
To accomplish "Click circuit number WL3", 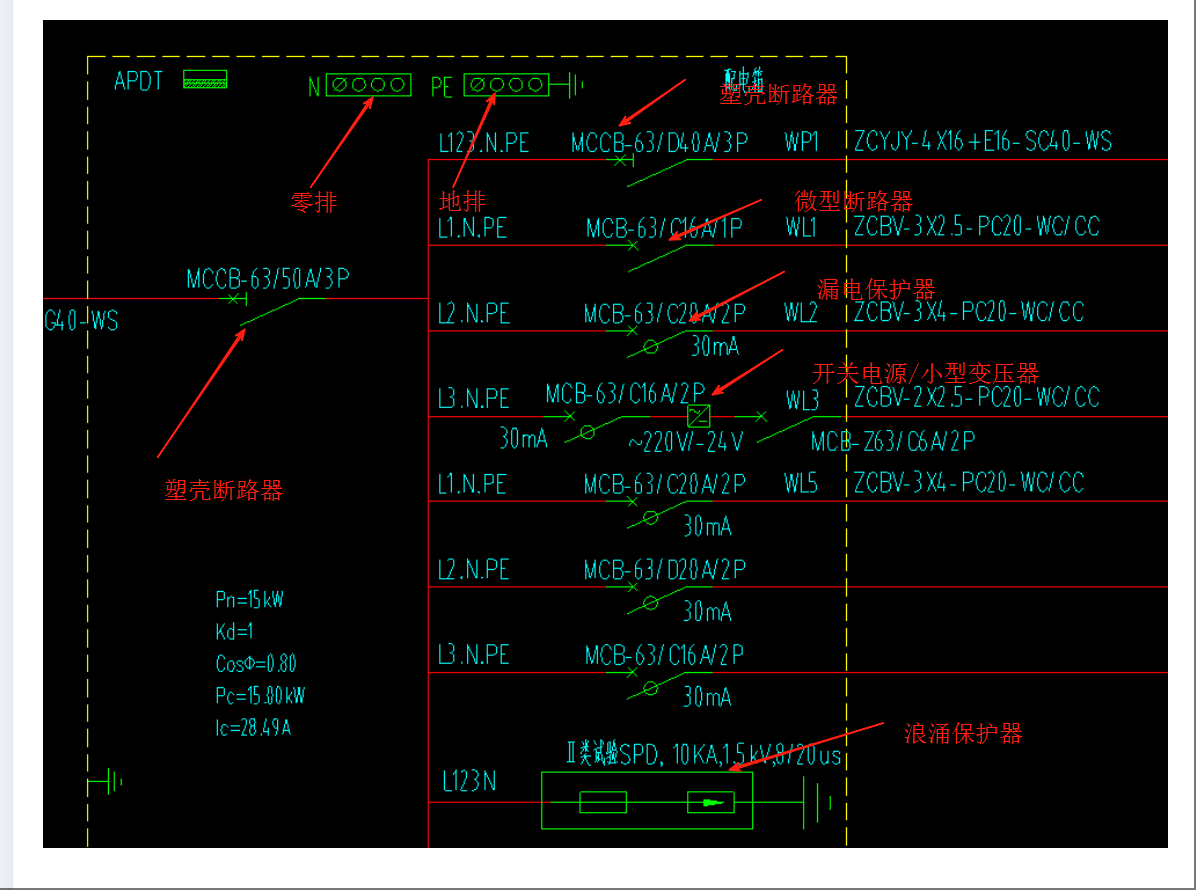I will [802, 400].
